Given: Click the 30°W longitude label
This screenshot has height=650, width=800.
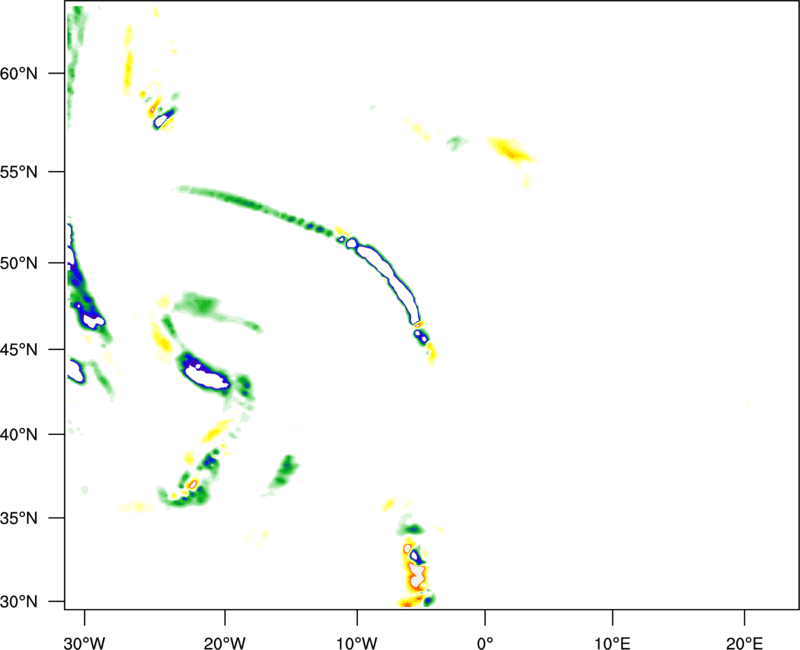Looking at the screenshot, I should [x=84, y=643].
